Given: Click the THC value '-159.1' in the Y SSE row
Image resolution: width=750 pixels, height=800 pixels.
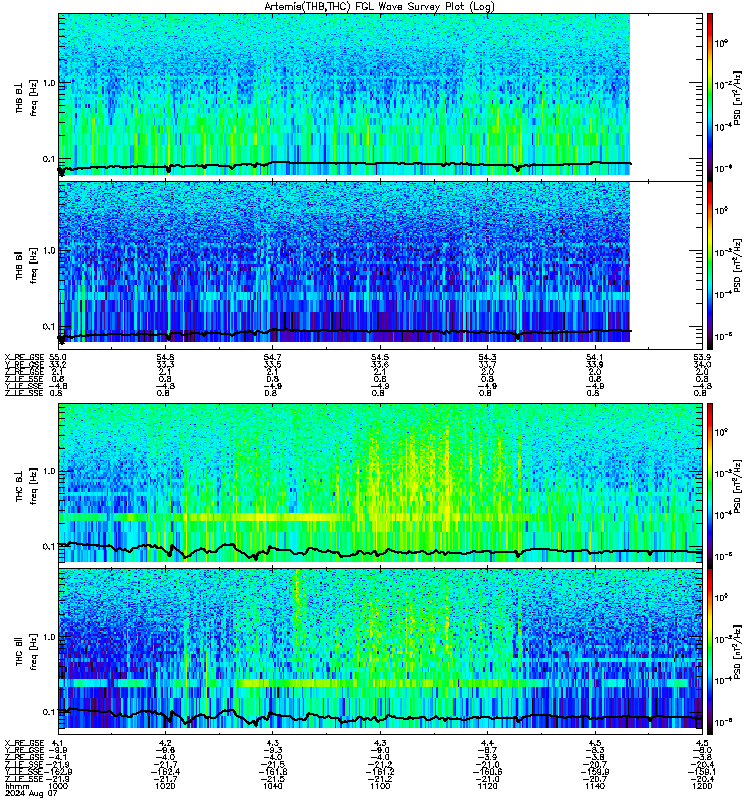Looking at the screenshot, I should coord(702,772).
